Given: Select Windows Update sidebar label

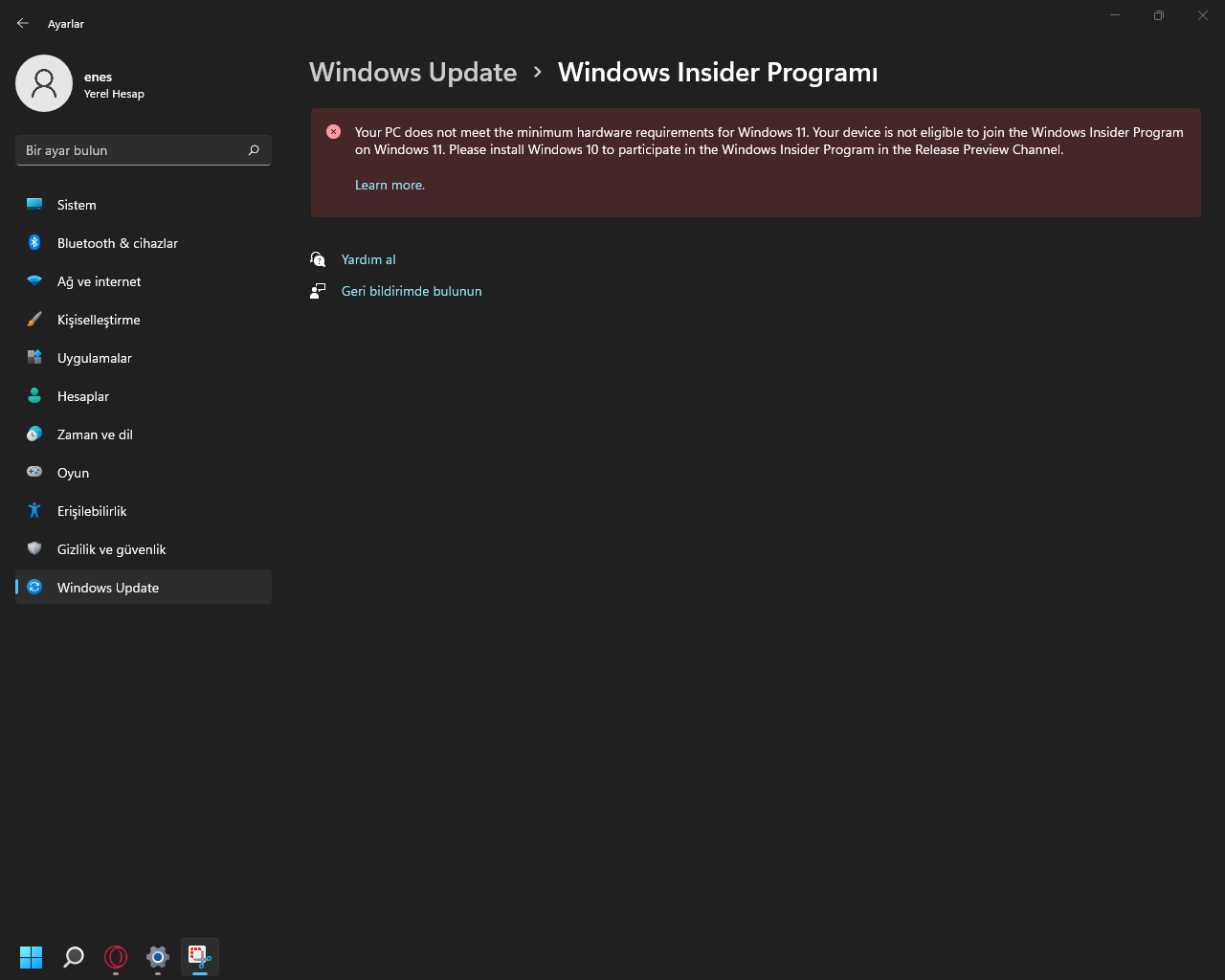Looking at the screenshot, I should click(108, 588).
